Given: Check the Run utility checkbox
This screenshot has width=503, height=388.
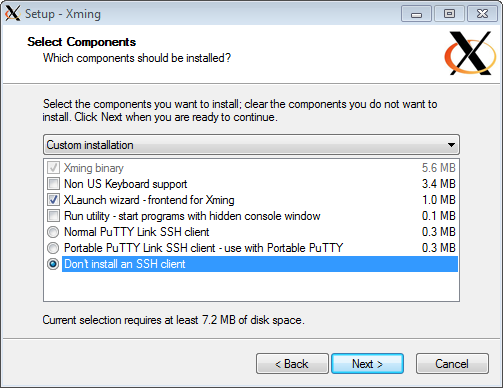Looking at the screenshot, I should coord(53,216).
